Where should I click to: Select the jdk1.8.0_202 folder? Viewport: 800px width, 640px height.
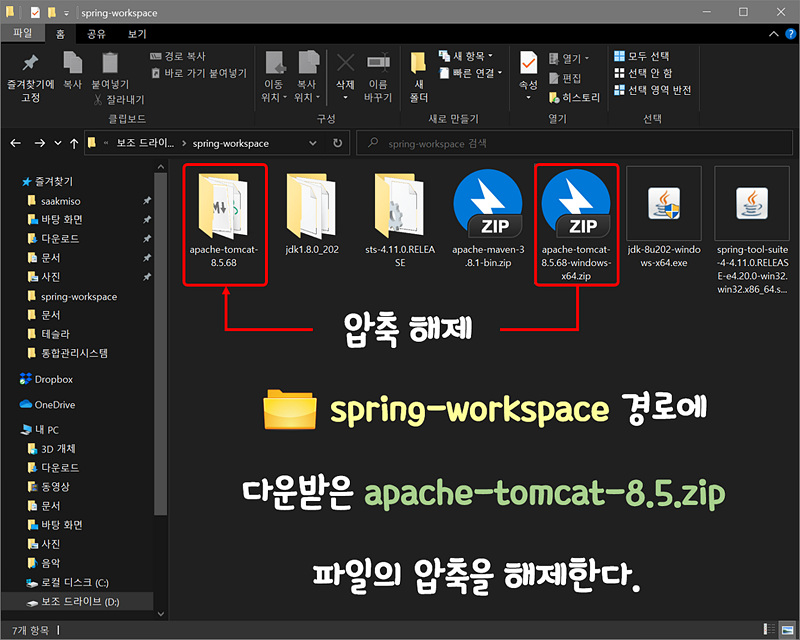(x=312, y=214)
